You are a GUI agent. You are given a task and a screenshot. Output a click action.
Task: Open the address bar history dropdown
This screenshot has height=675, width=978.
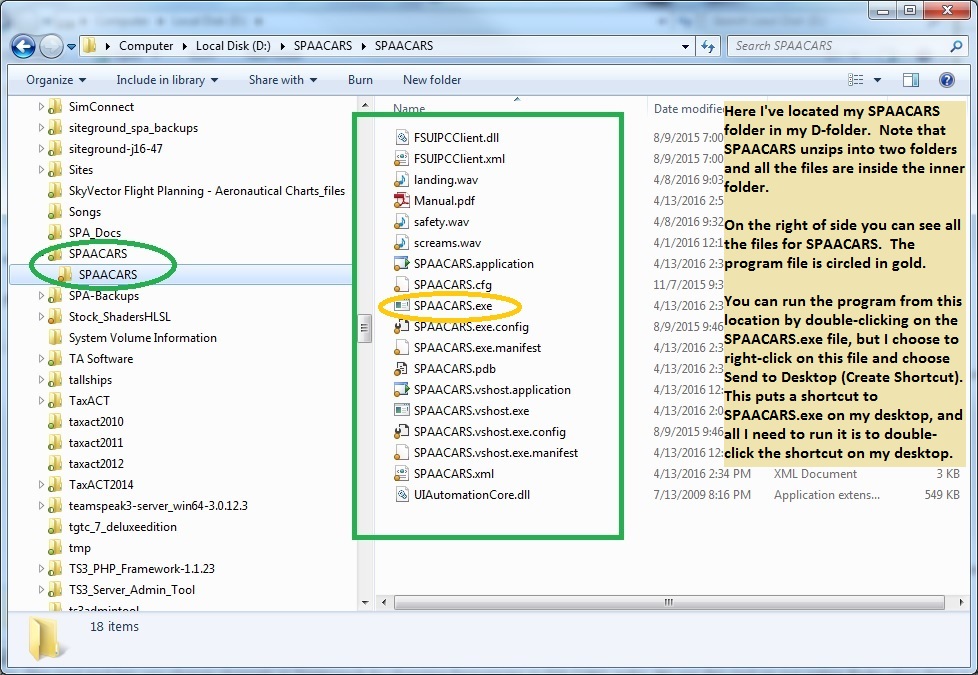[x=685, y=46]
